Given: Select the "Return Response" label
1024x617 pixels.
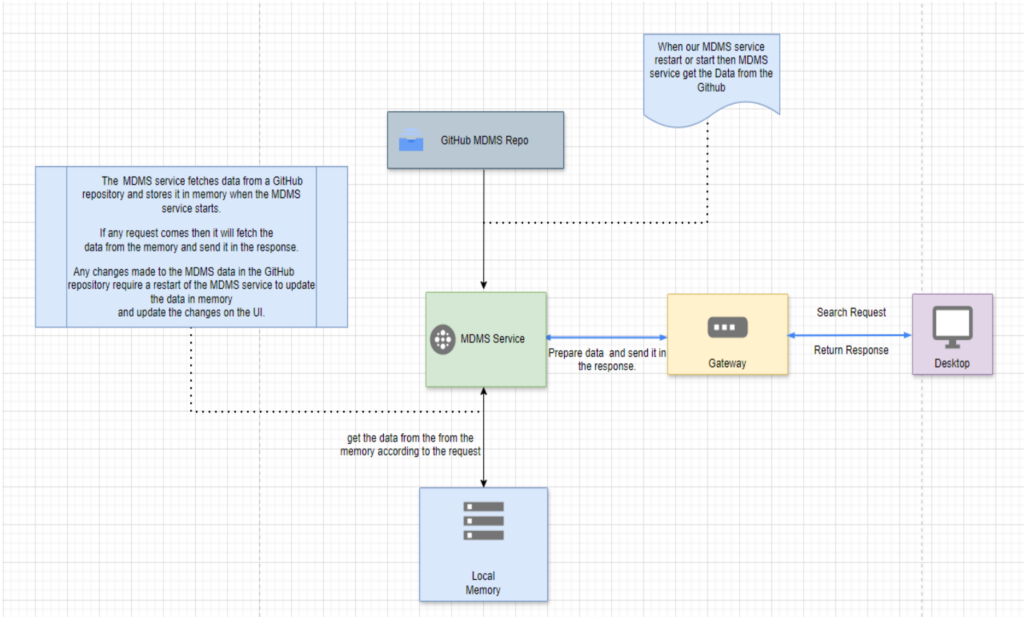Looking at the screenshot, I should pyautogui.click(x=851, y=350).
